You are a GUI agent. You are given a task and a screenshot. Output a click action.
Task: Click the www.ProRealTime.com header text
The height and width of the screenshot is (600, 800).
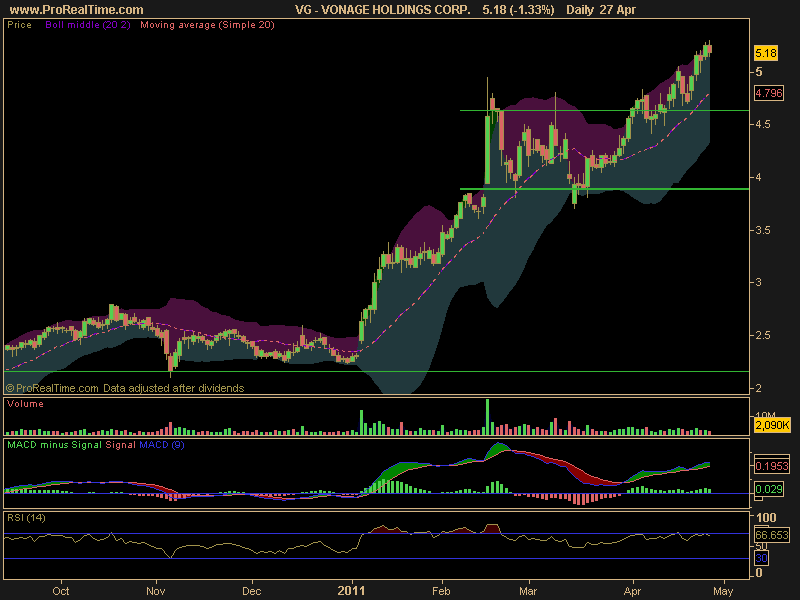77,10
